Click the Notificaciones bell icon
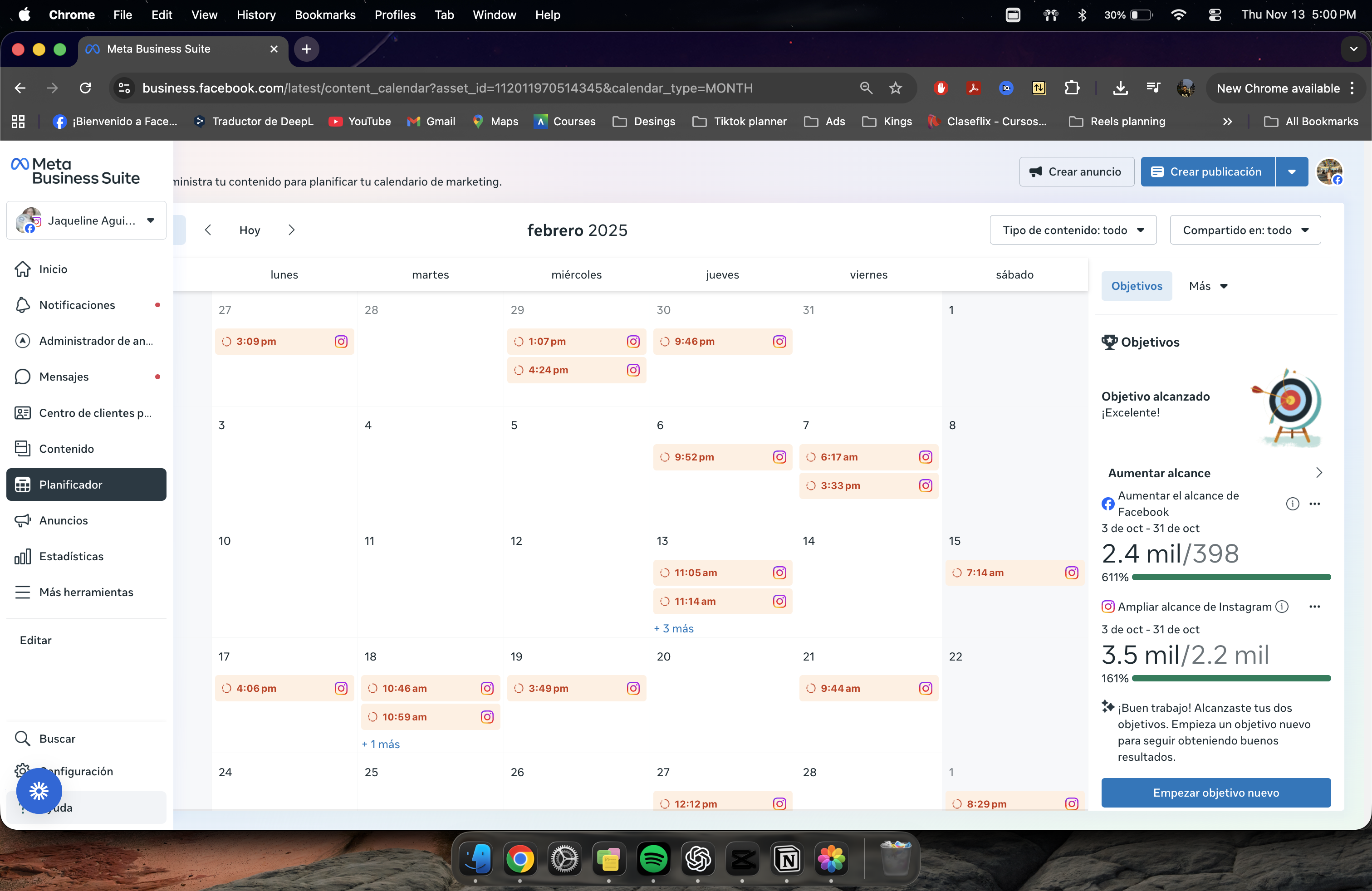1372x891 pixels. point(23,305)
